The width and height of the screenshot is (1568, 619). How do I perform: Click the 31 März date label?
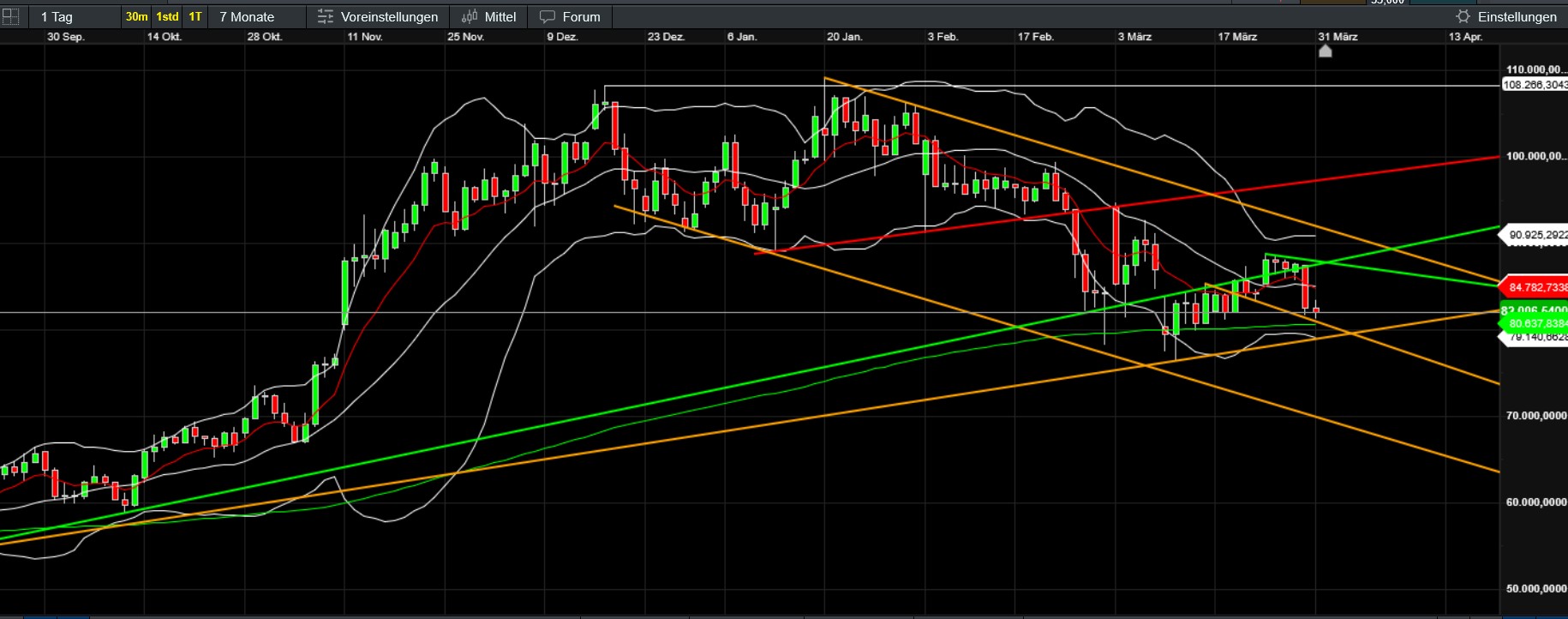(1338, 37)
